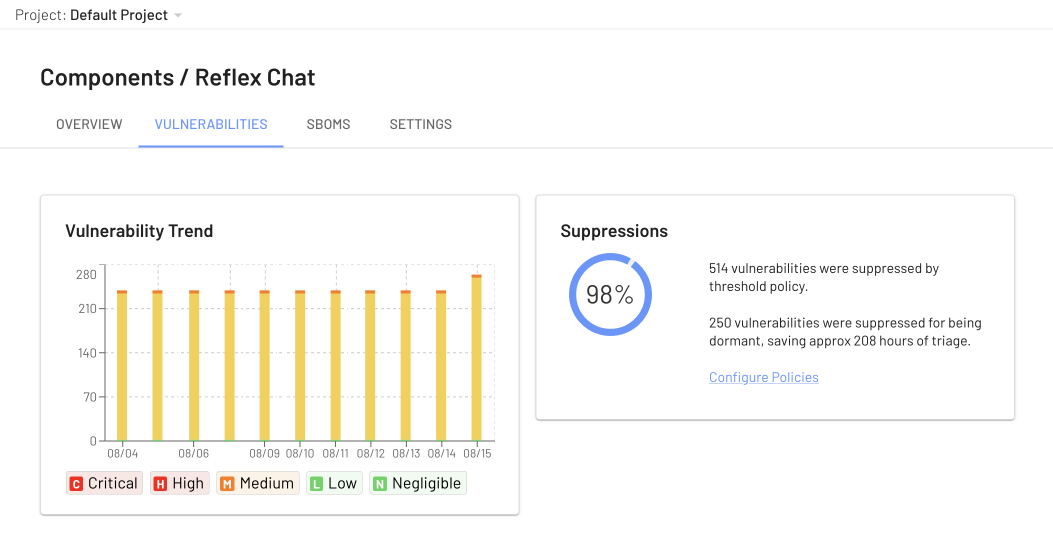Switch to the SBOMs tab
The width and height of the screenshot is (1053, 541).
point(328,124)
